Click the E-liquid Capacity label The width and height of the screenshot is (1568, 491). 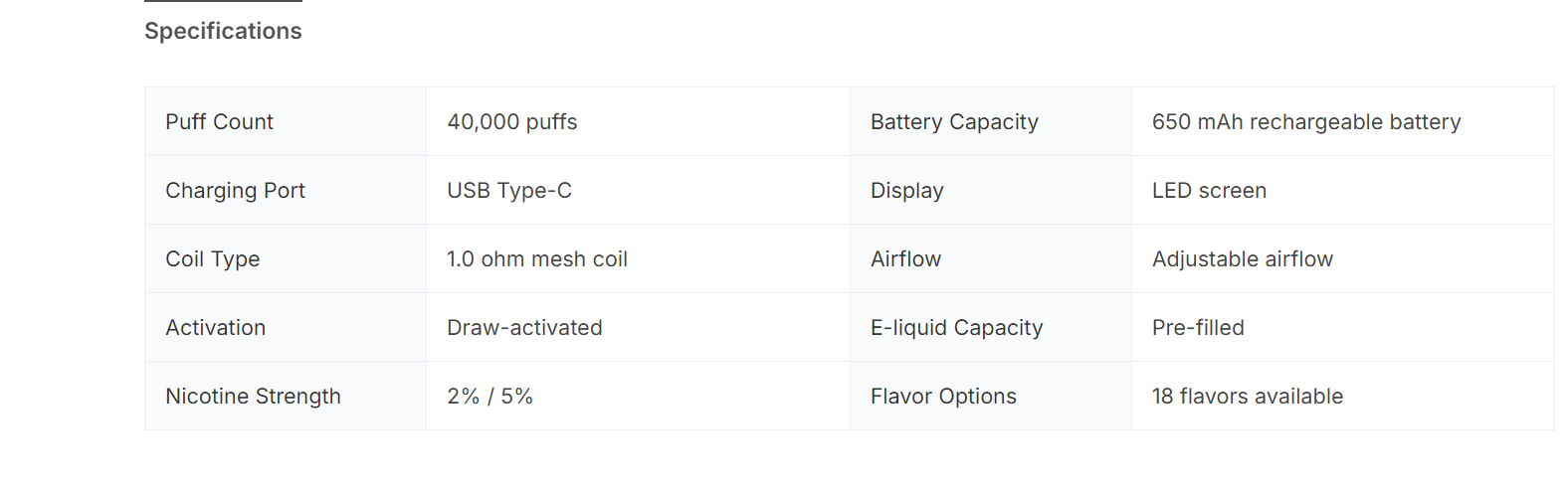(955, 328)
